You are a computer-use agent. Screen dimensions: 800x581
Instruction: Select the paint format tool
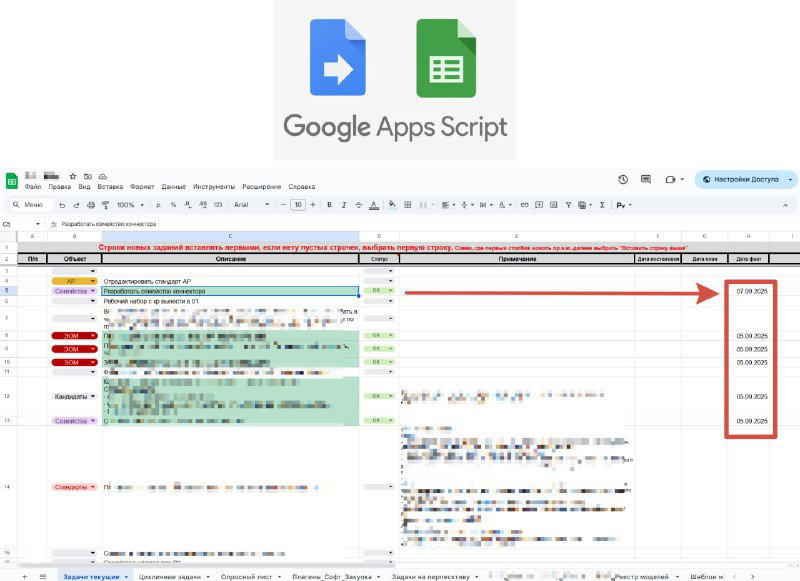tap(106, 205)
